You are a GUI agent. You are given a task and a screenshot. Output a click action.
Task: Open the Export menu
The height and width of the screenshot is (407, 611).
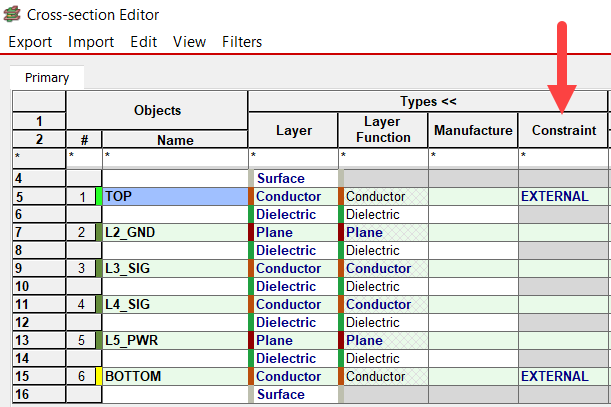(x=30, y=42)
